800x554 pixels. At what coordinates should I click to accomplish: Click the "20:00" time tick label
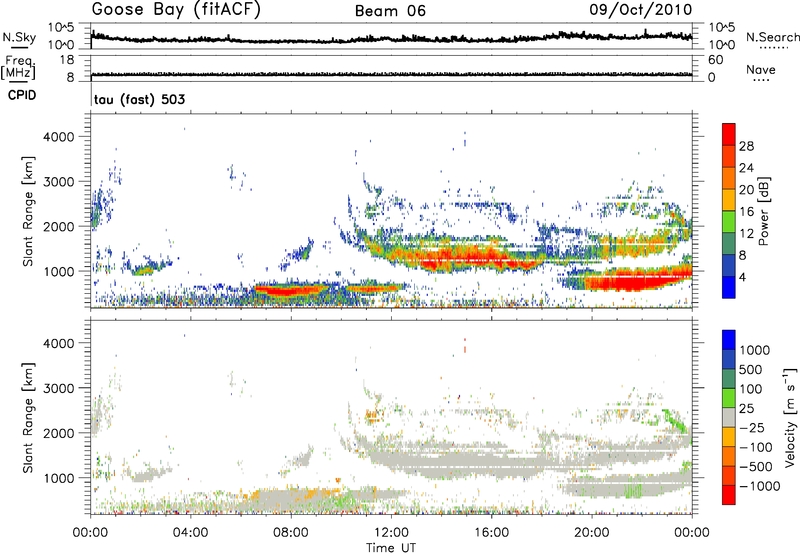click(591, 533)
